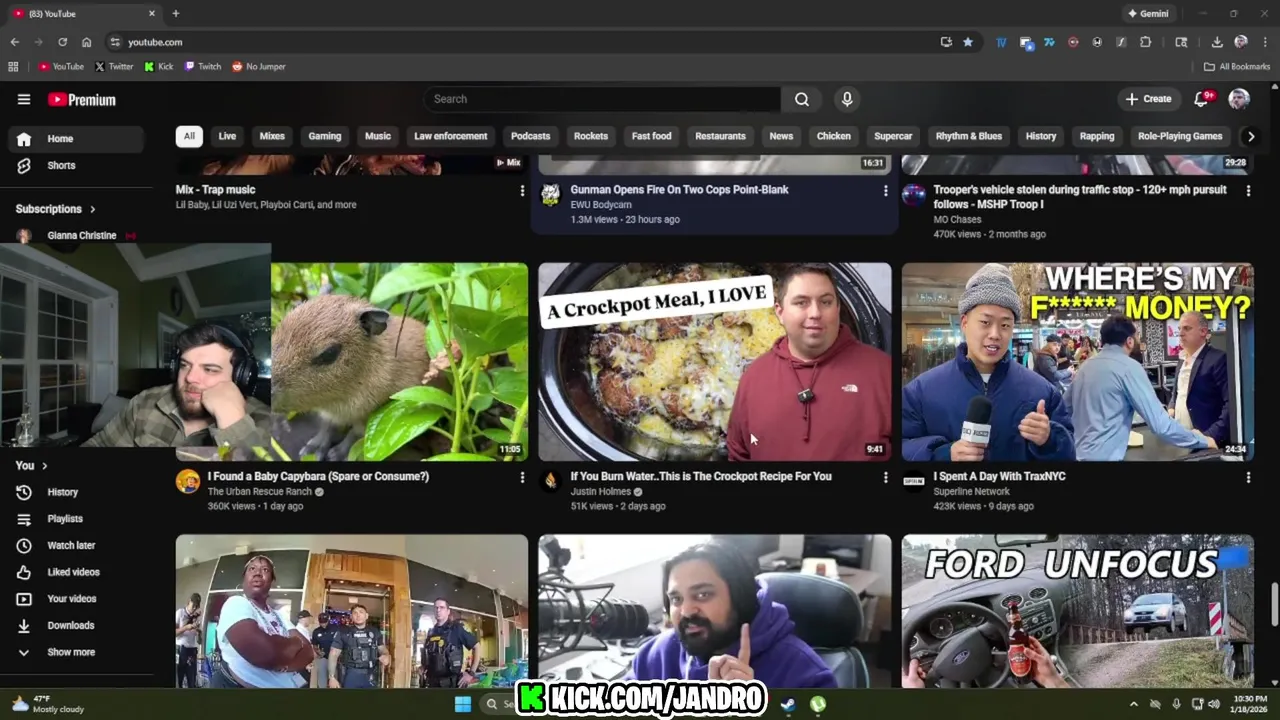Image resolution: width=1280 pixels, height=720 pixels.
Task: Click the search magnifier button
Action: click(802, 99)
